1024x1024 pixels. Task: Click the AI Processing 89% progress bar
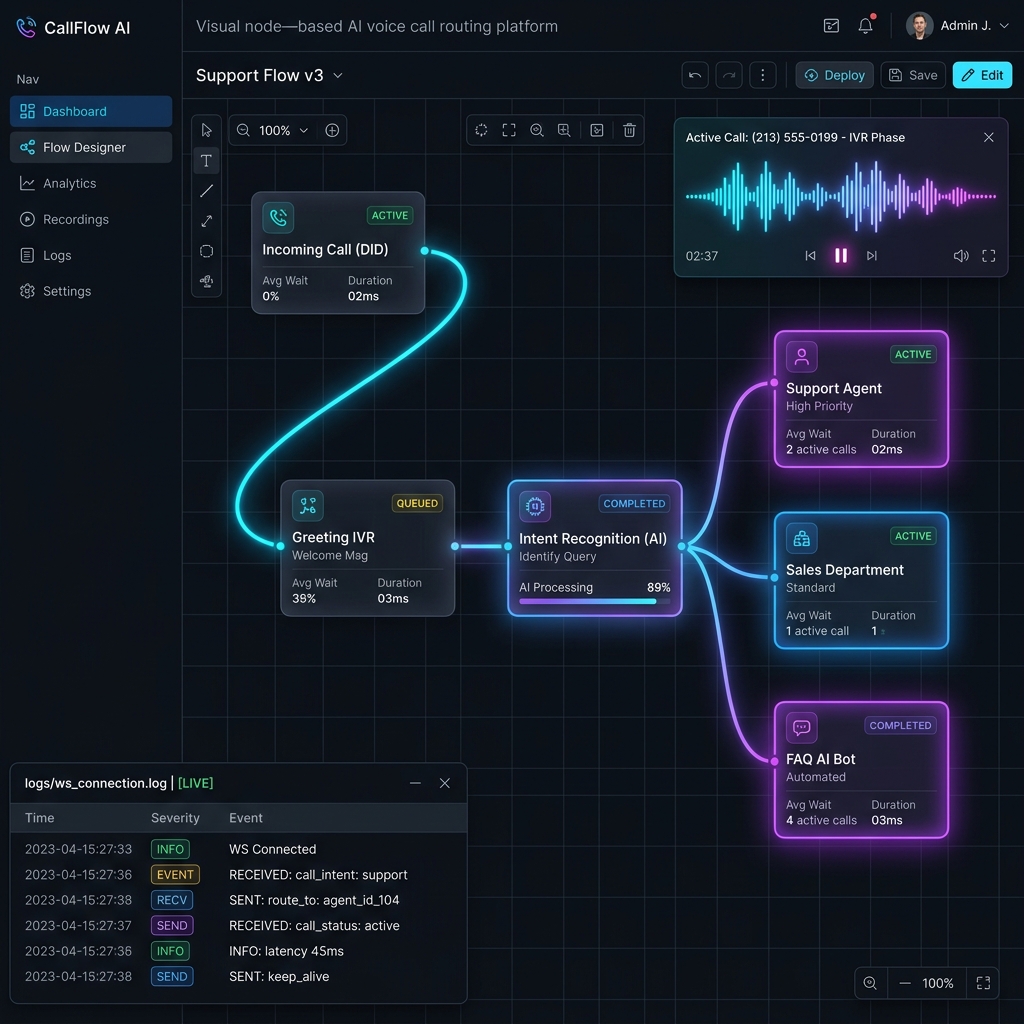pos(594,601)
